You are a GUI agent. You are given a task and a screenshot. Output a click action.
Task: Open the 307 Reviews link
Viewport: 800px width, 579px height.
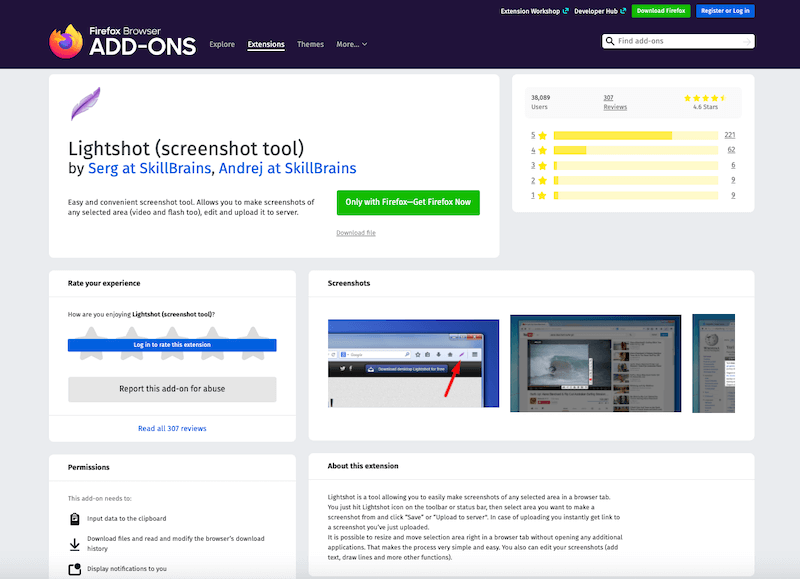click(615, 102)
